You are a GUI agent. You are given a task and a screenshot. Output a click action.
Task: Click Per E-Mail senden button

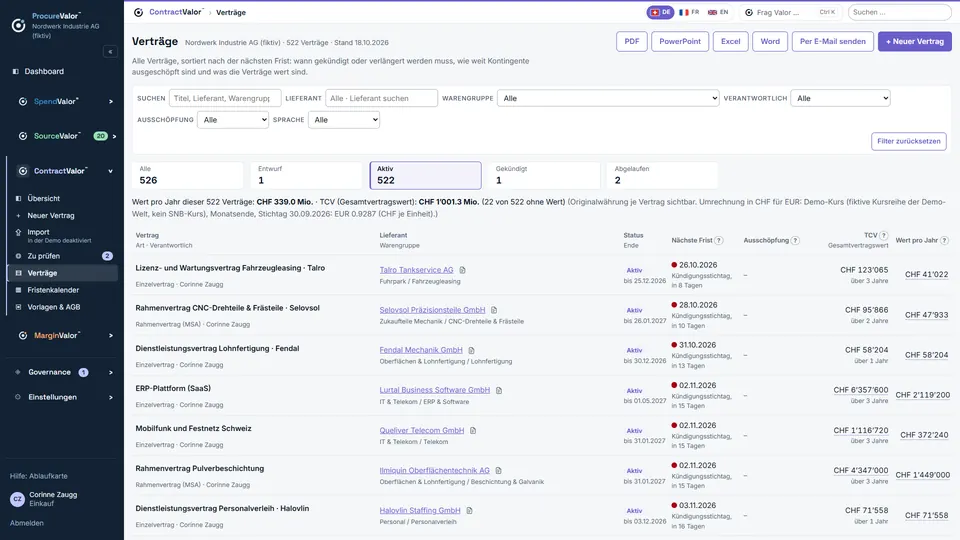click(x=833, y=42)
